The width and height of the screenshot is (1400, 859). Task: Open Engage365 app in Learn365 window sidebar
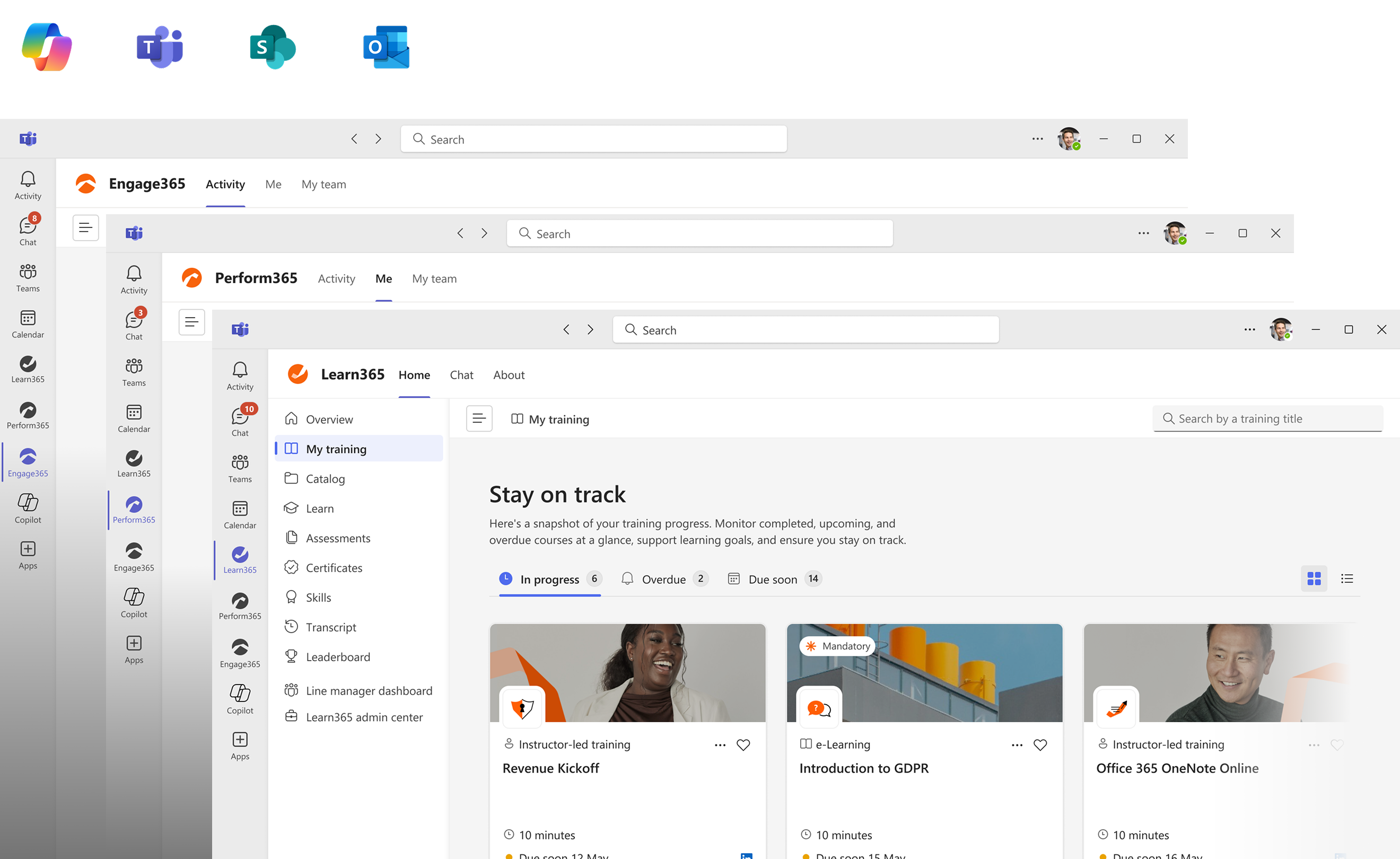point(240,653)
